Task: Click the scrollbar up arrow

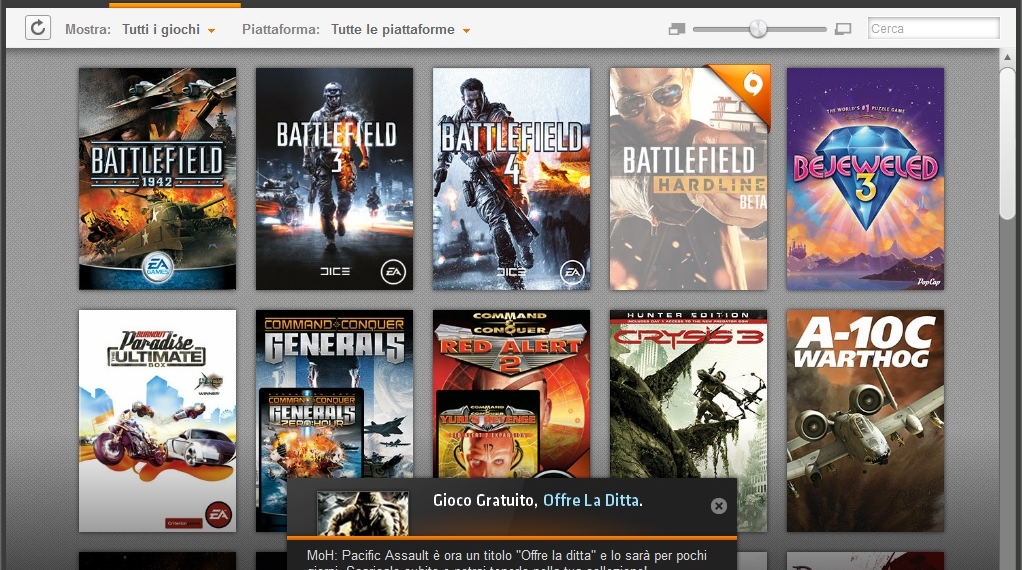Action: click(x=1008, y=57)
